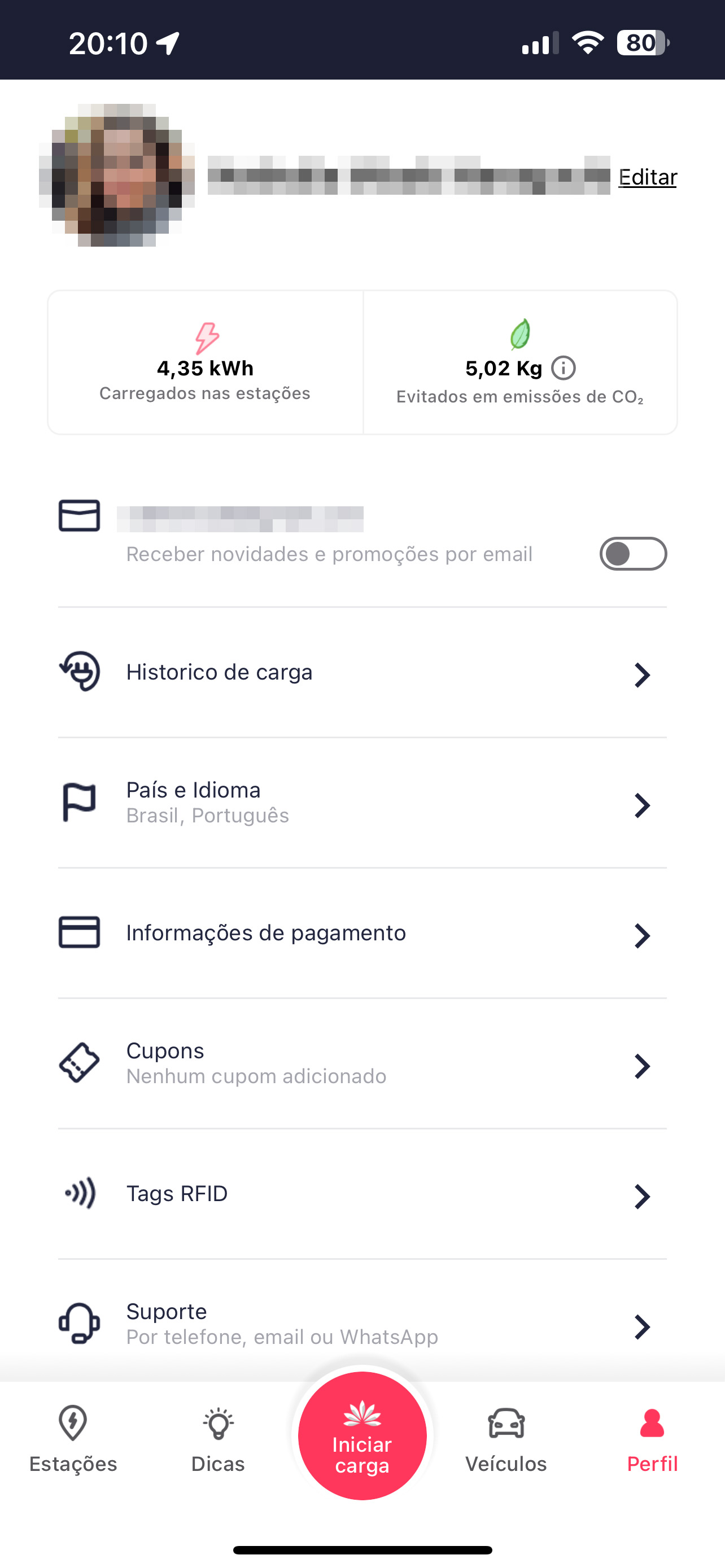This screenshot has width=725, height=1568.
Task: Tap the Historico de carga plug icon
Action: [79, 671]
